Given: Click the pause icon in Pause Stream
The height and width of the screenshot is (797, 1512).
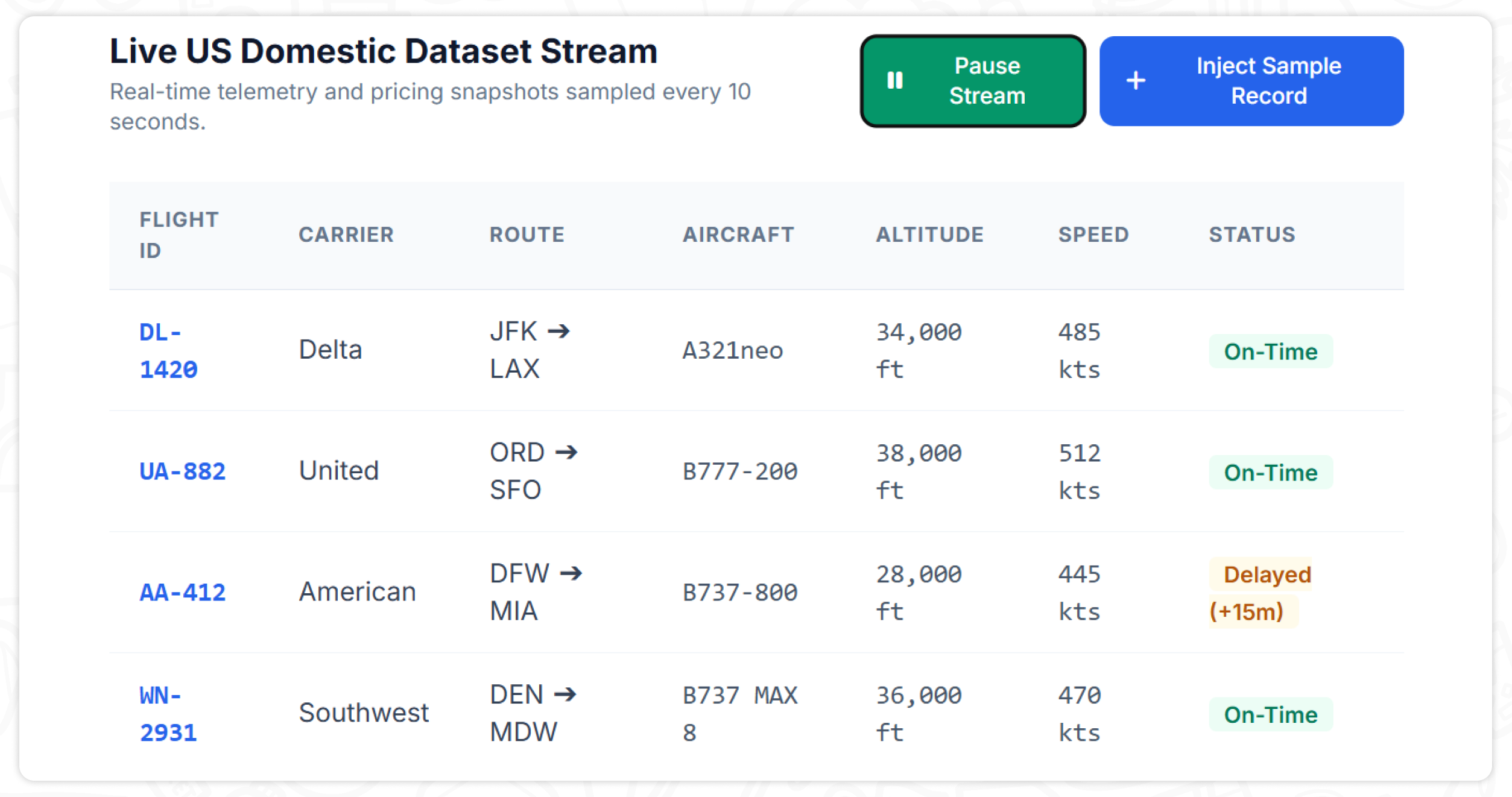Looking at the screenshot, I should click(x=895, y=80).
